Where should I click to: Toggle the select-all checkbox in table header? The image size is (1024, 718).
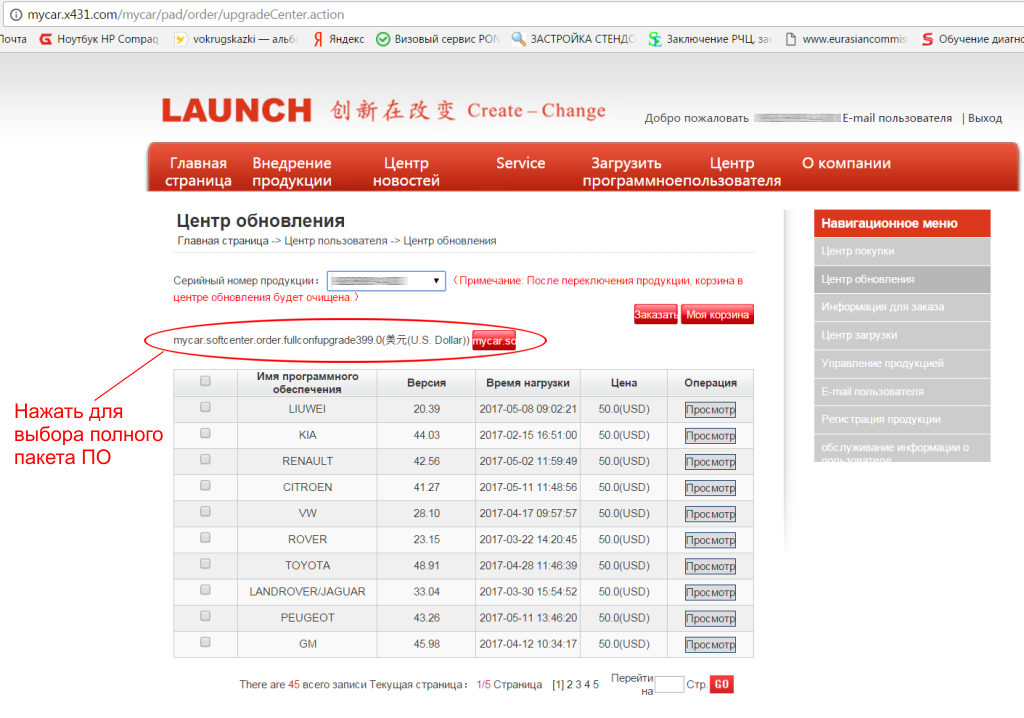pyautogui.click(x=205, y=381)
